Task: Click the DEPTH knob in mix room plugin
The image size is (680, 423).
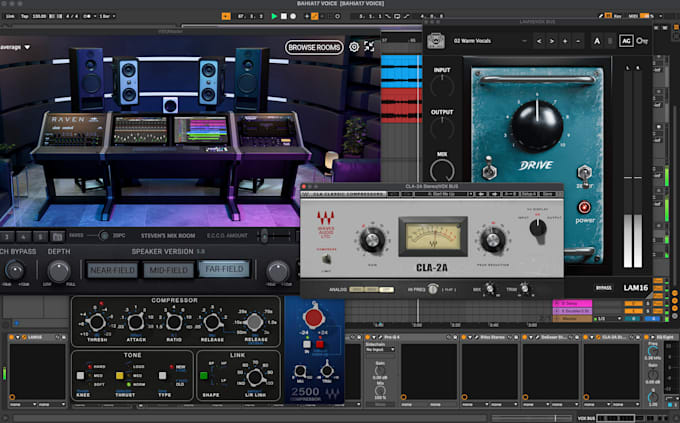Action: point(59,272)
